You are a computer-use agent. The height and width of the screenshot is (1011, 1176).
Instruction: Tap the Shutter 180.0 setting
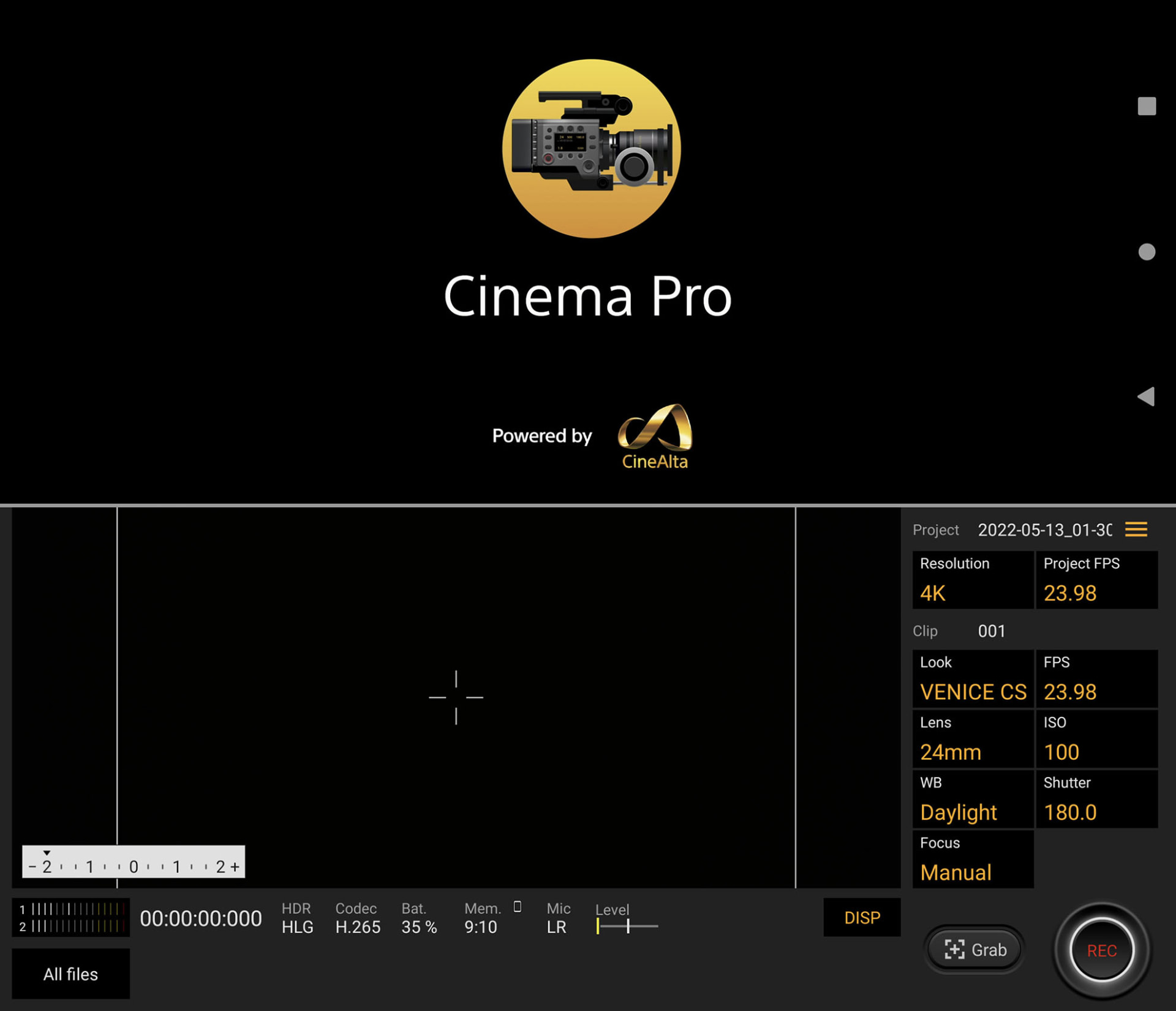(1096, 799)
